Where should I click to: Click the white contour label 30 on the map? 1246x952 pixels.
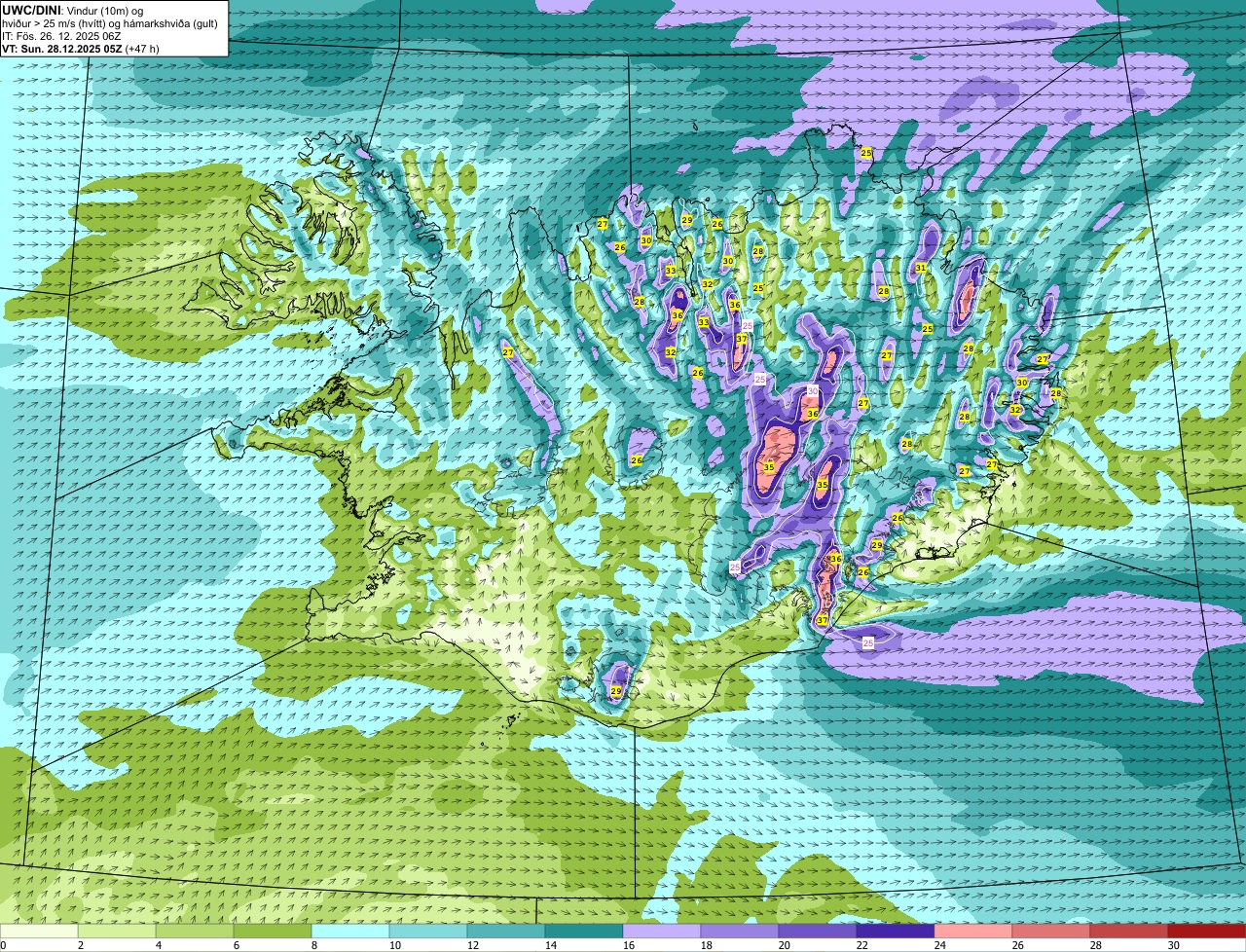coord(812,390)
